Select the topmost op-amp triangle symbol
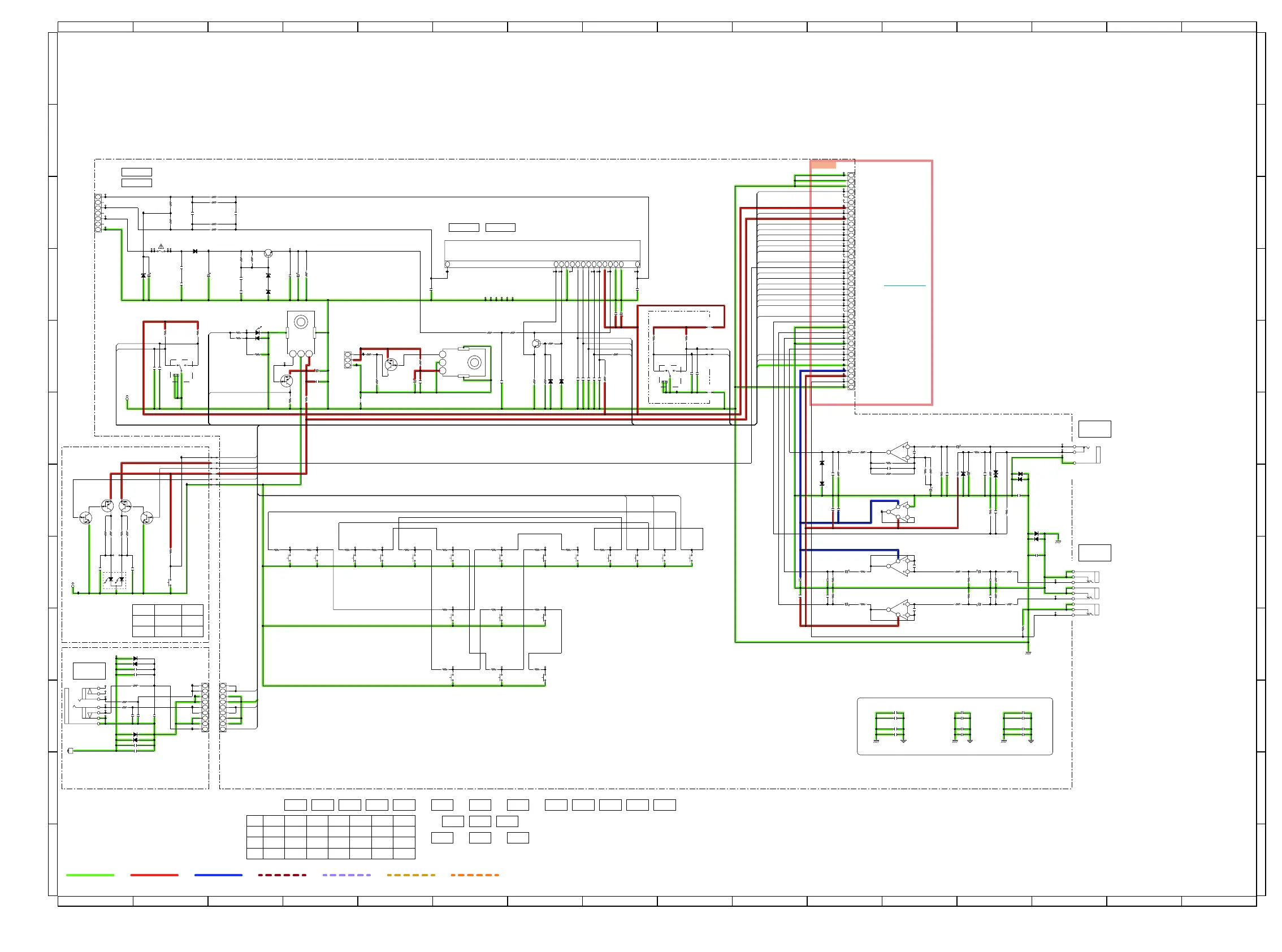 pos(898,452)
